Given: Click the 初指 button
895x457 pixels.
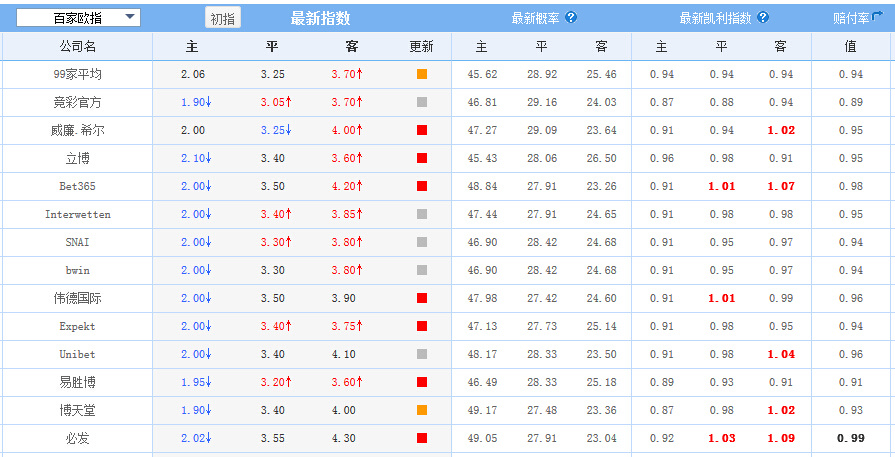Looking at the screenshot, I should tap(223, 18).
